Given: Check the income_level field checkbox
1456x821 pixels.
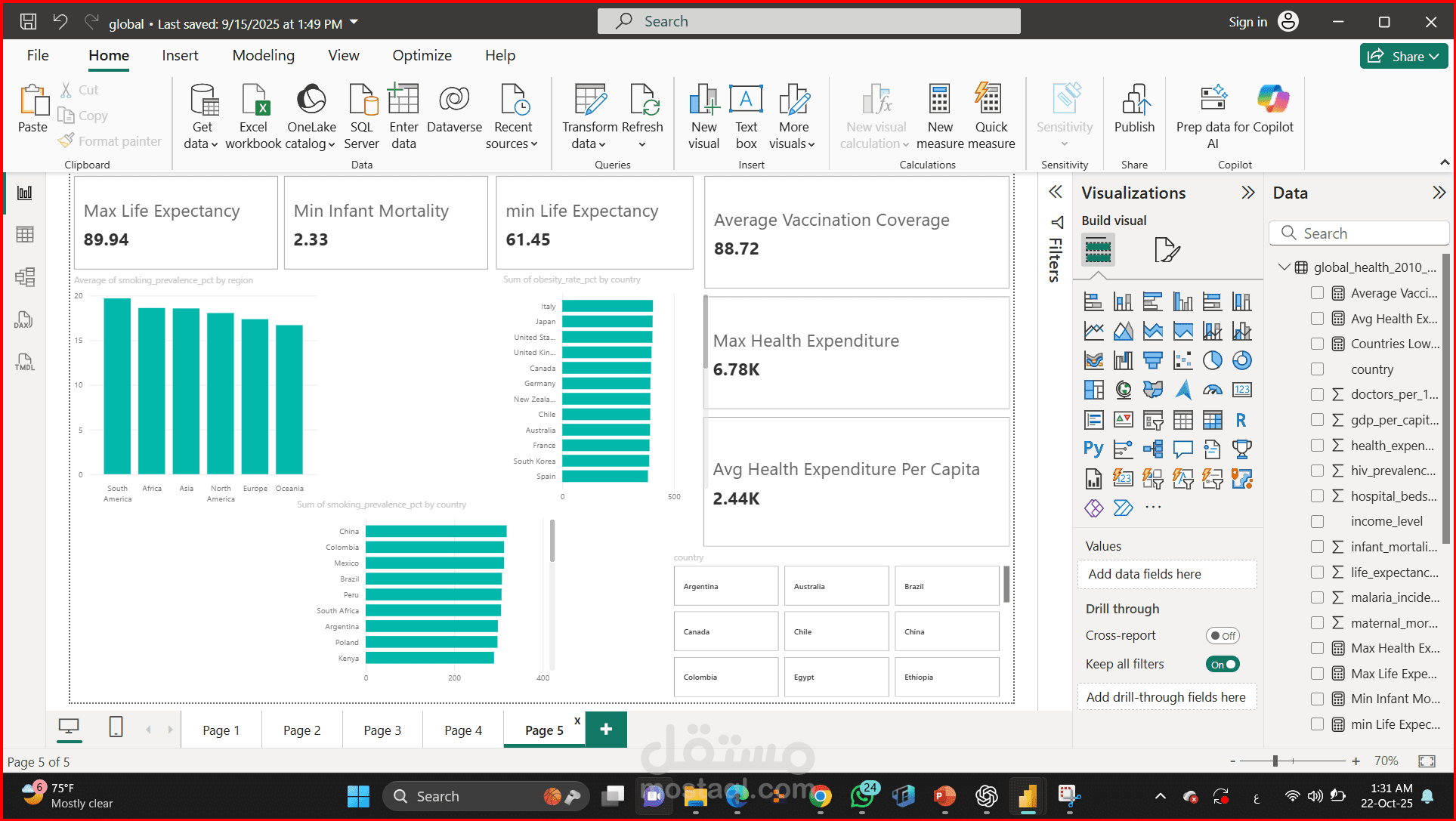Looking at the screenshot, I should click(x=1317, y=521).
